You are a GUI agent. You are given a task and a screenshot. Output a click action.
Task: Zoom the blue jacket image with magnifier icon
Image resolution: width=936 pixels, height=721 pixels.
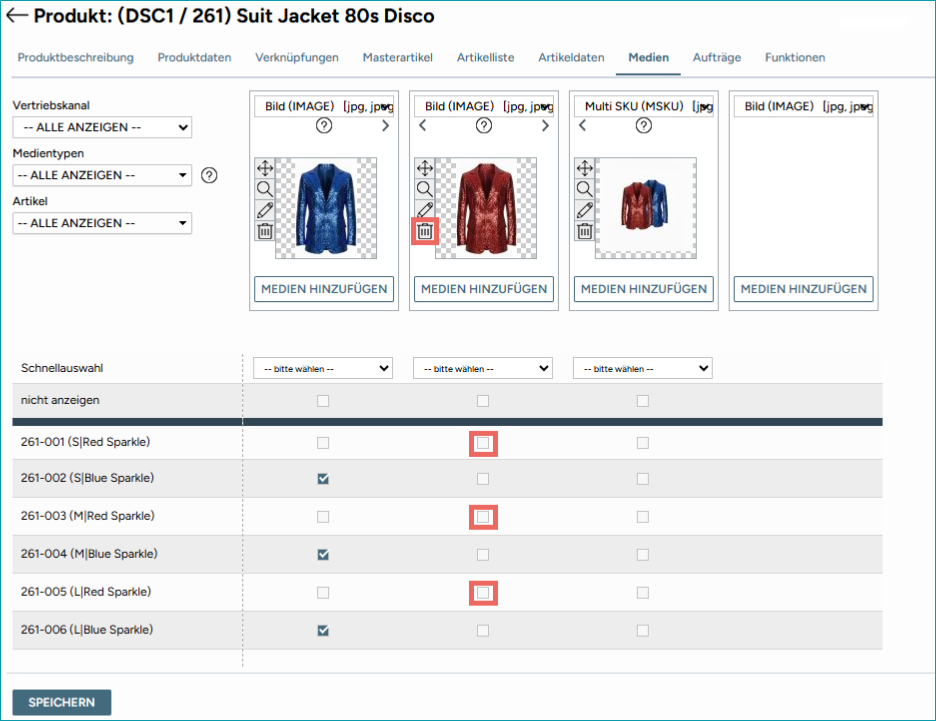coord(264,189)
